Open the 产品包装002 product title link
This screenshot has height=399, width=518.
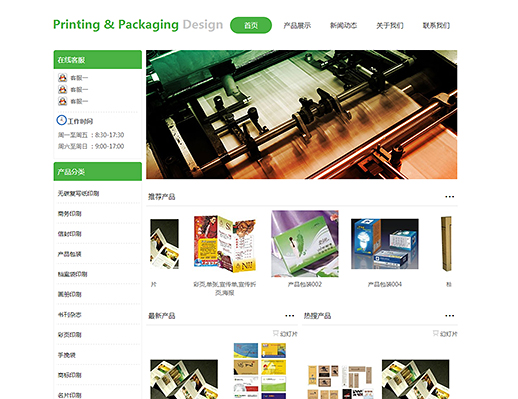click(x=305, y=284)
